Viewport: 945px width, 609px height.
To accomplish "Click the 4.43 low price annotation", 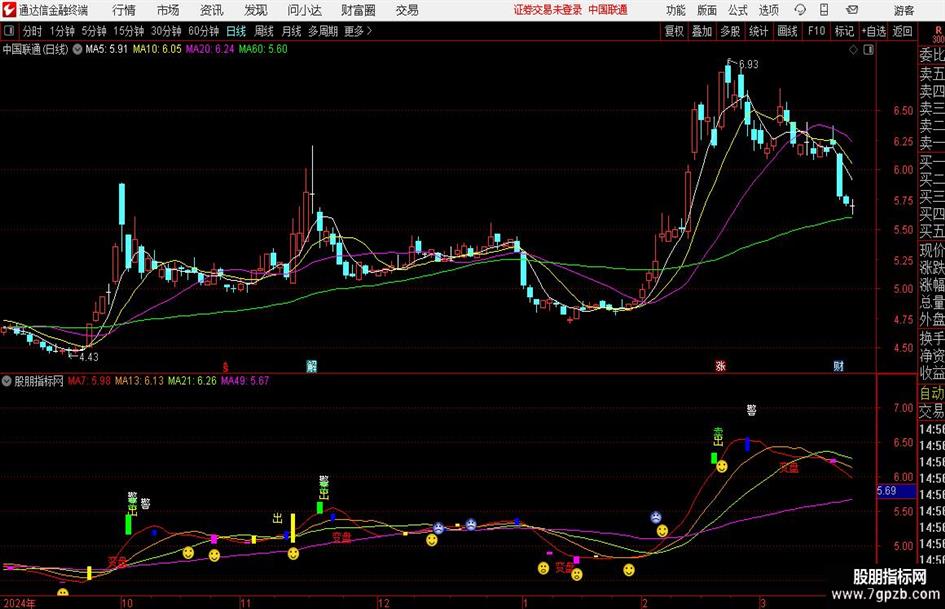I will [89, 358].
